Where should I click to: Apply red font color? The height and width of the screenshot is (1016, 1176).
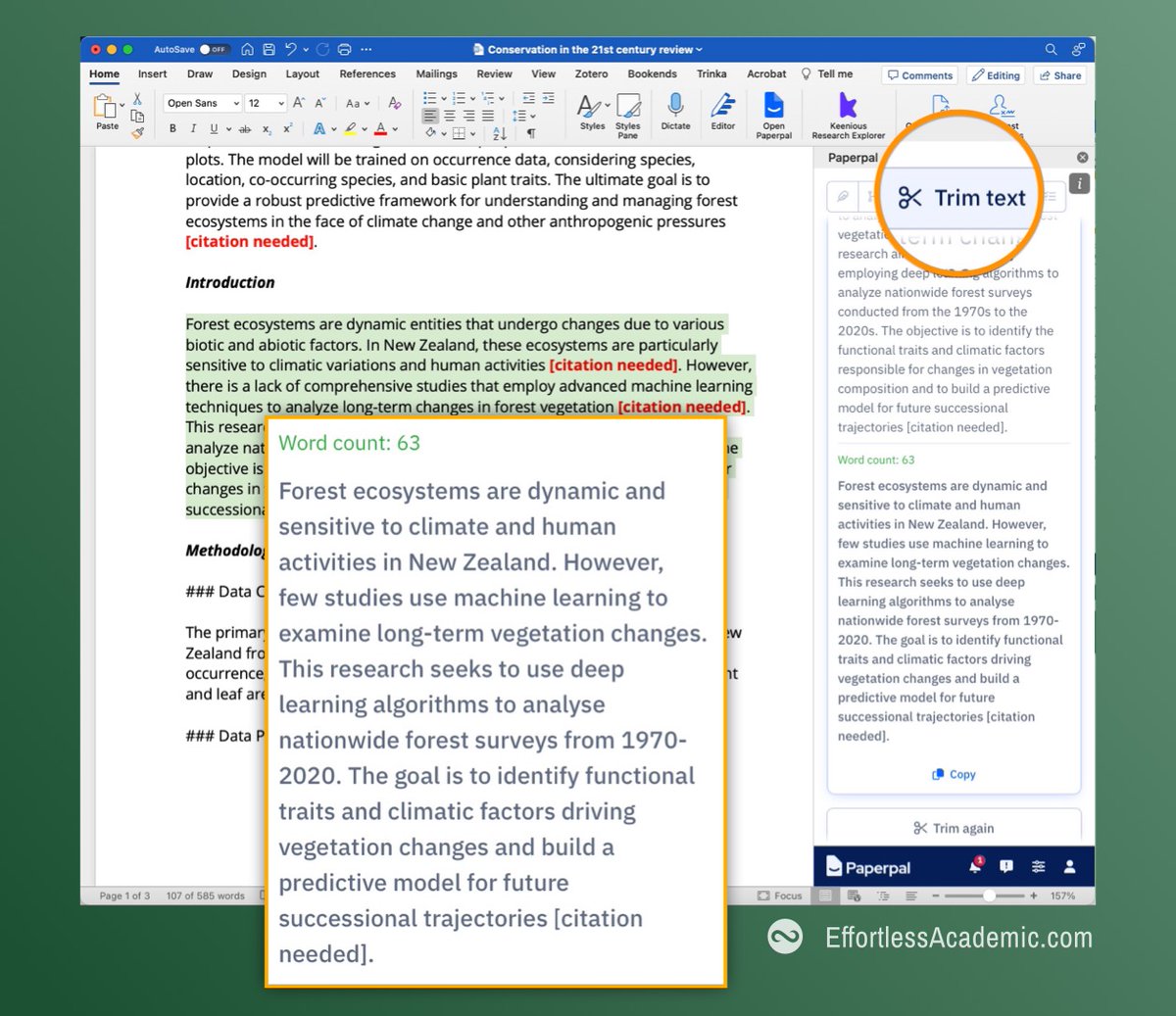point(381,128)
